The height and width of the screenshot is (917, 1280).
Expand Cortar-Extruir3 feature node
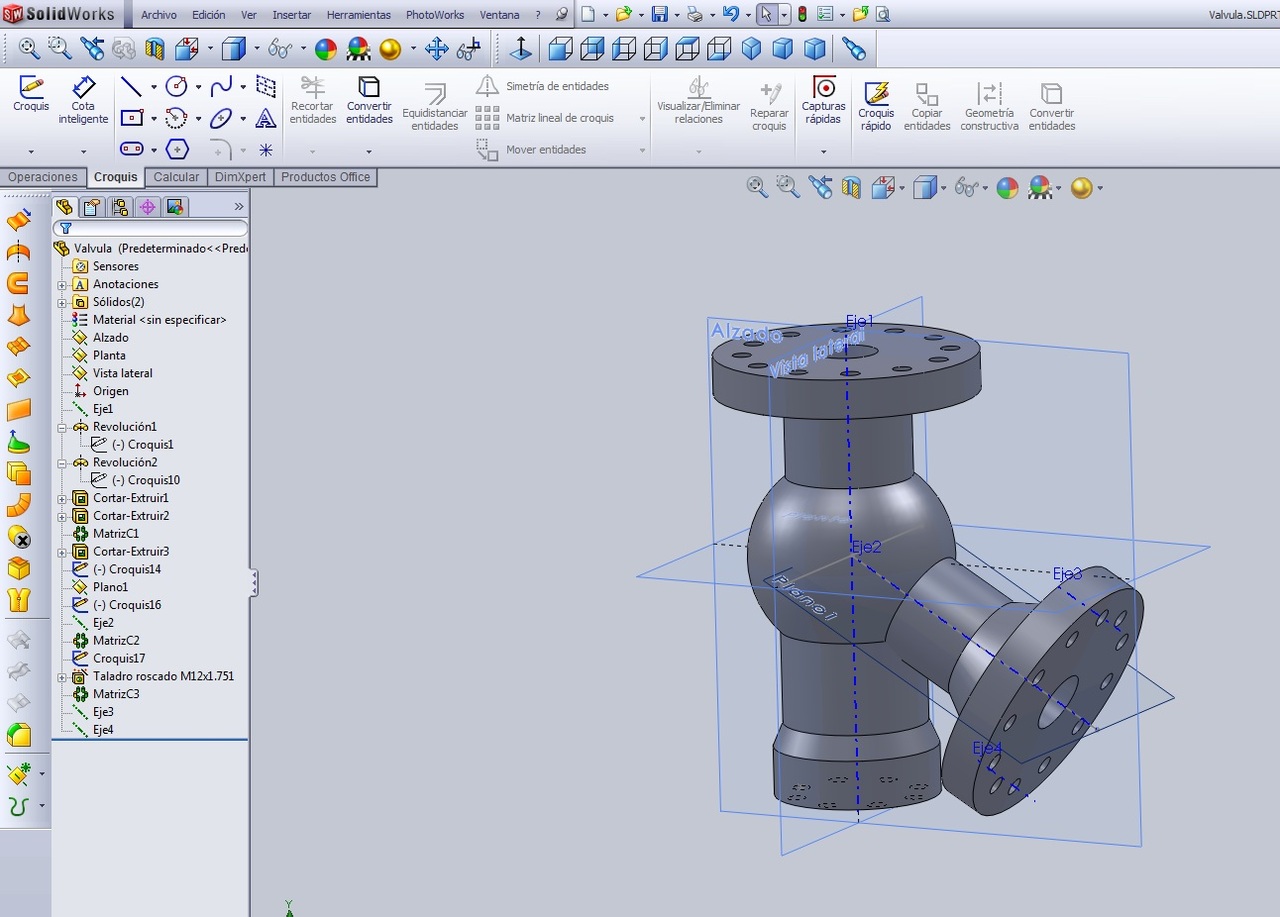pyautogui.click(x=62, y=552)
